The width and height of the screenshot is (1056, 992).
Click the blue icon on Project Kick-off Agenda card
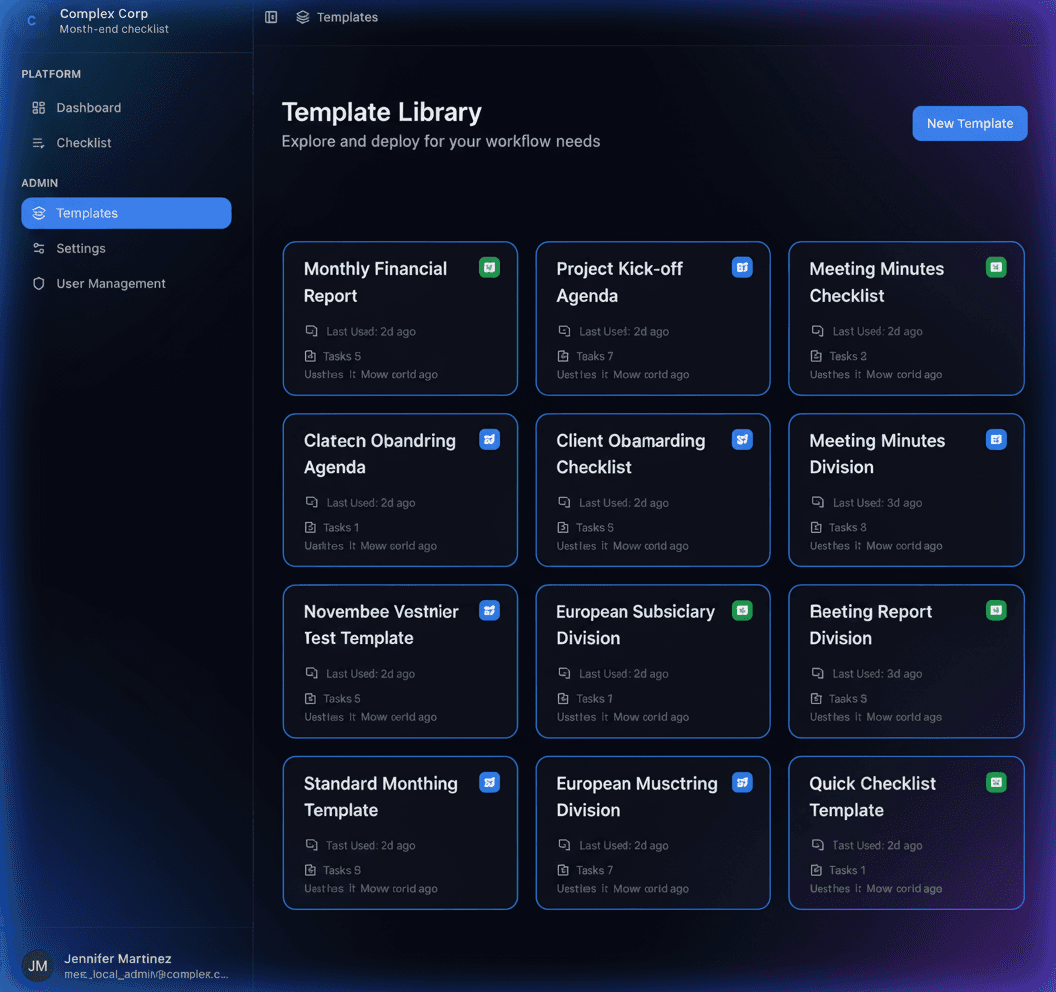[x=742, y=267]
